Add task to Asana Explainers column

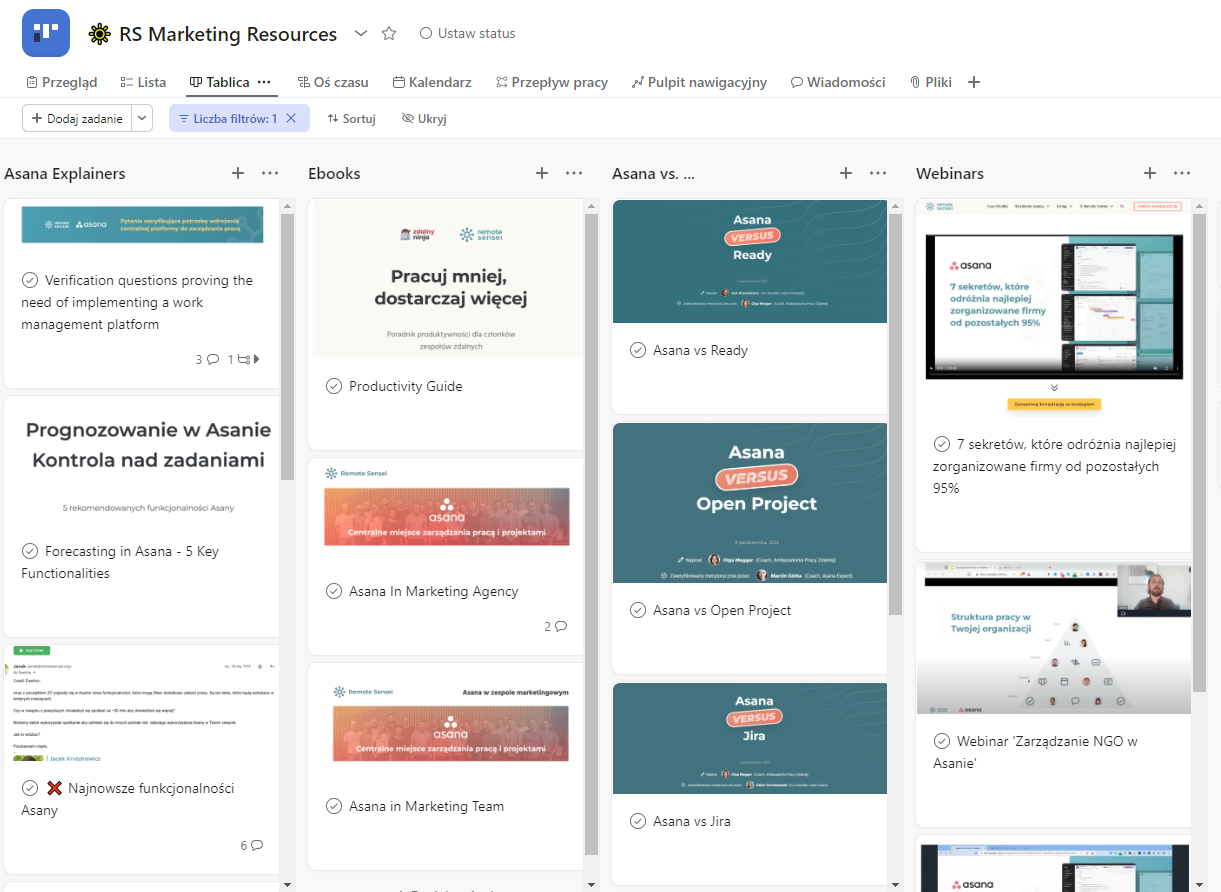point(238,173)
